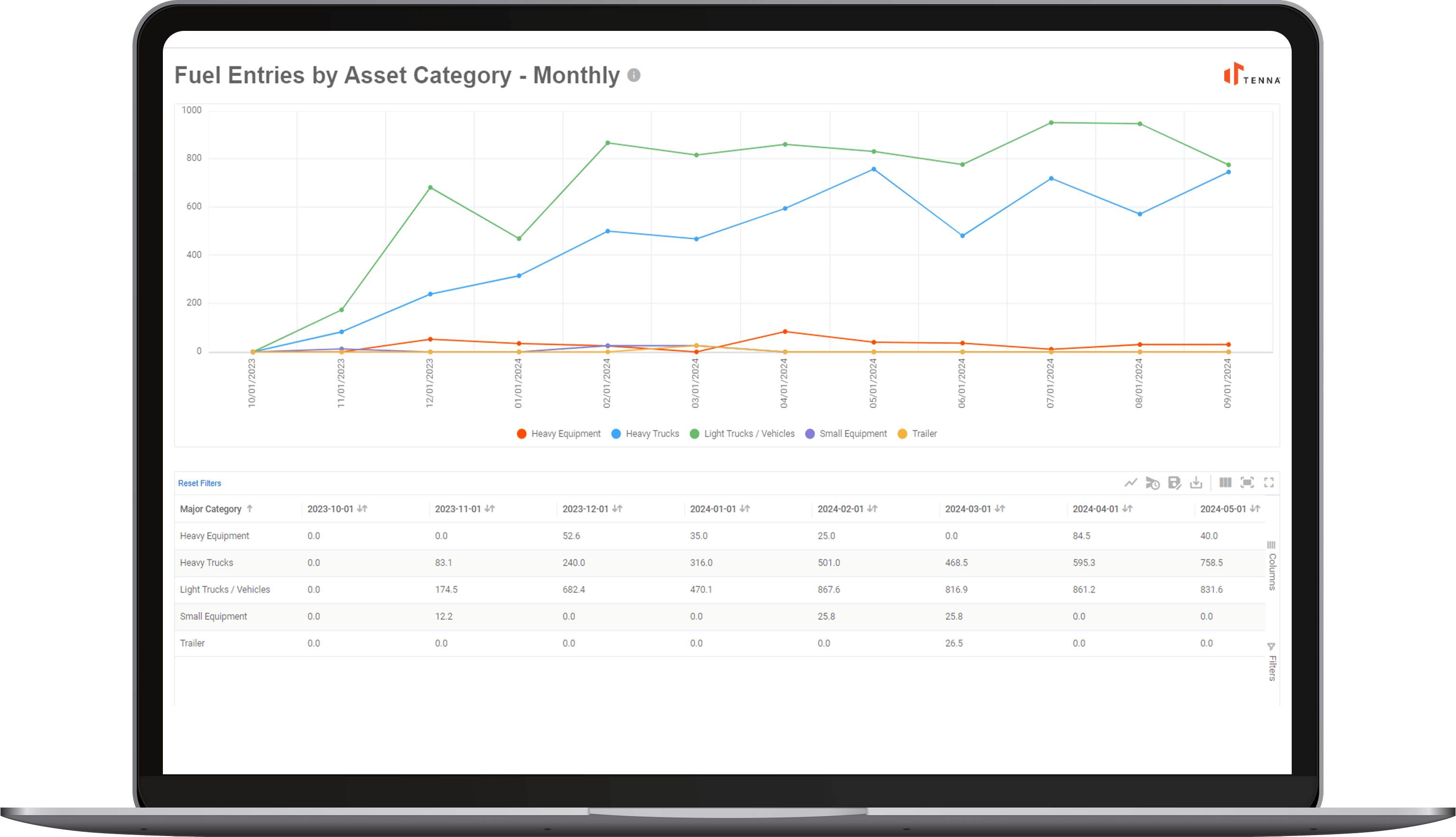This screenshot has width=1456, height=837.
Task: Click sort arrows beside 2024-04-01 column
Action: click(x=1127, y=509)
